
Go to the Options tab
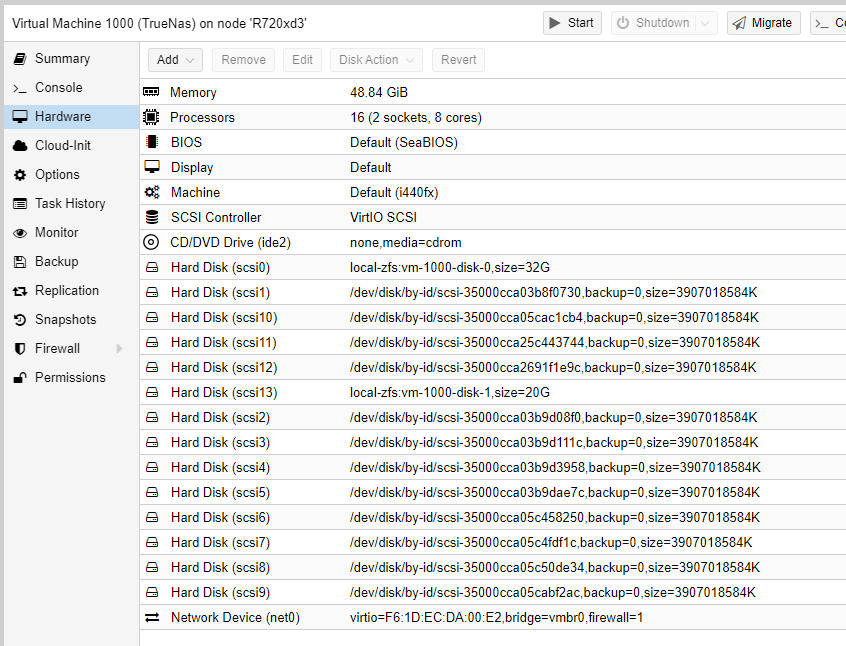(71, 175)
